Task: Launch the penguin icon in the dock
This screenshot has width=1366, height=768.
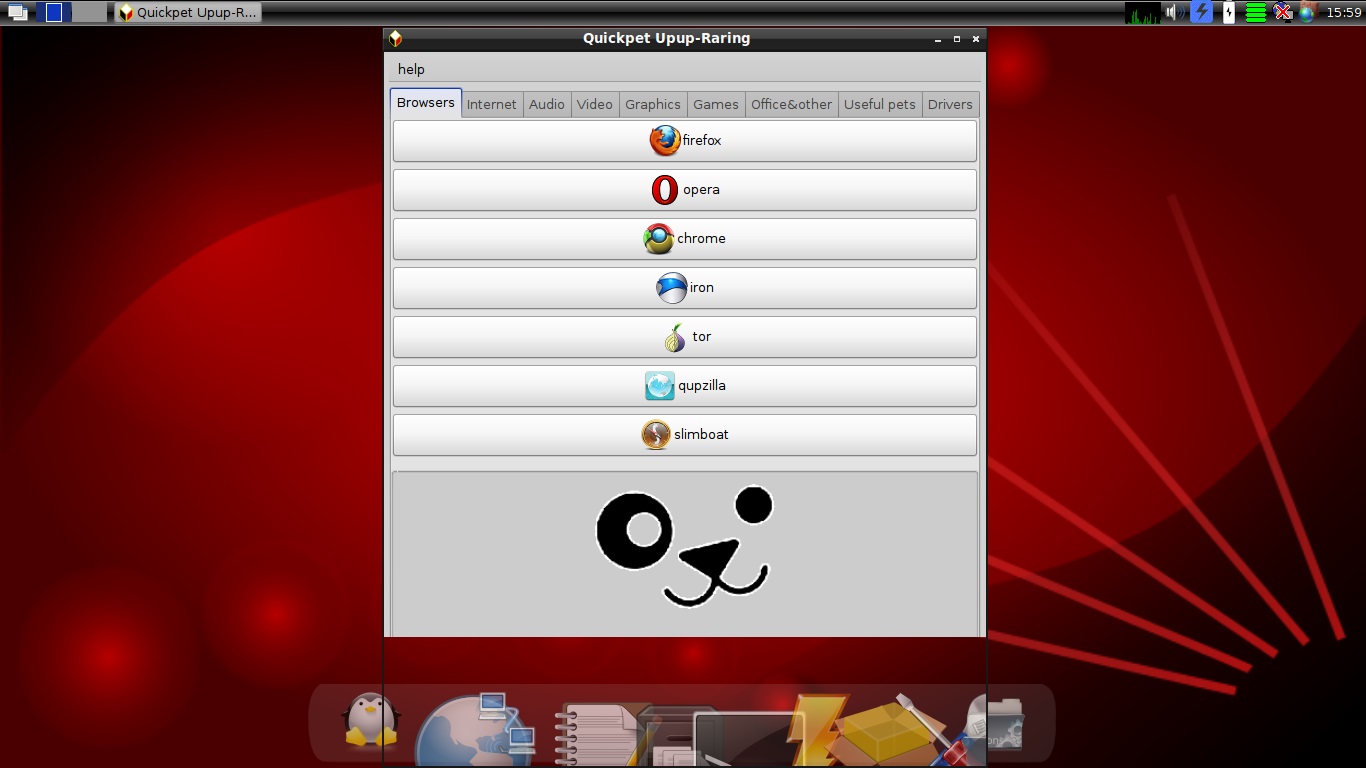Action: point(370,720)
